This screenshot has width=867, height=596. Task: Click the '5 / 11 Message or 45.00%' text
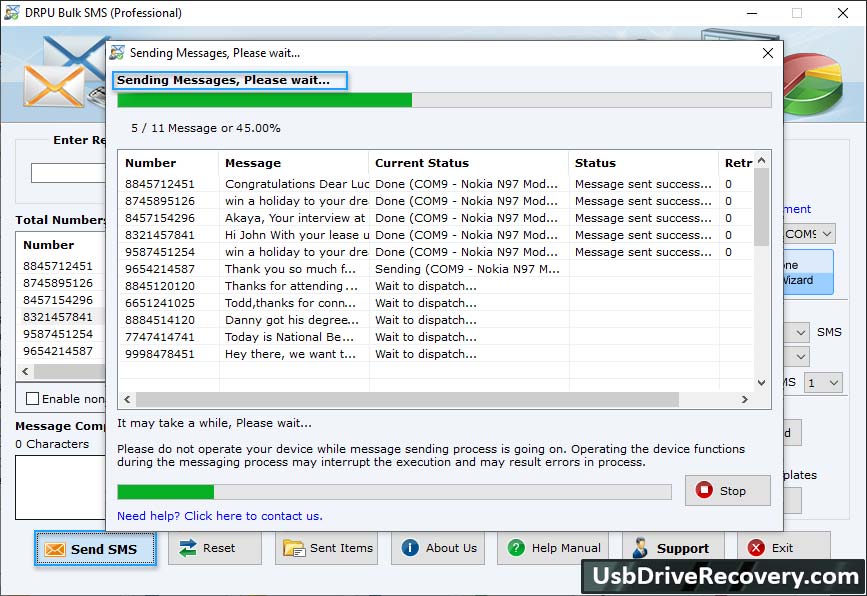pos(206,128)
